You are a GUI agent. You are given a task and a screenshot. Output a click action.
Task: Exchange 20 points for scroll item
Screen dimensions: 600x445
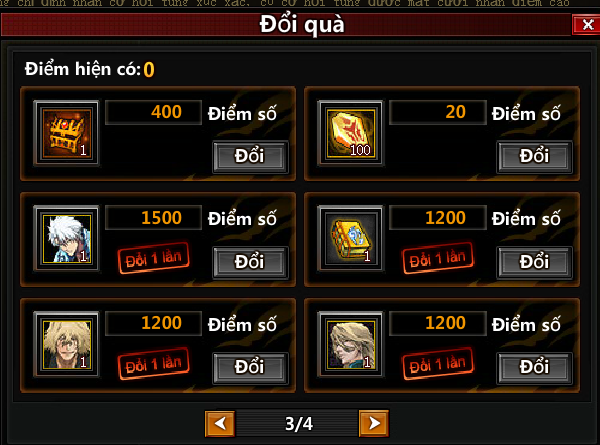[535, 156]
